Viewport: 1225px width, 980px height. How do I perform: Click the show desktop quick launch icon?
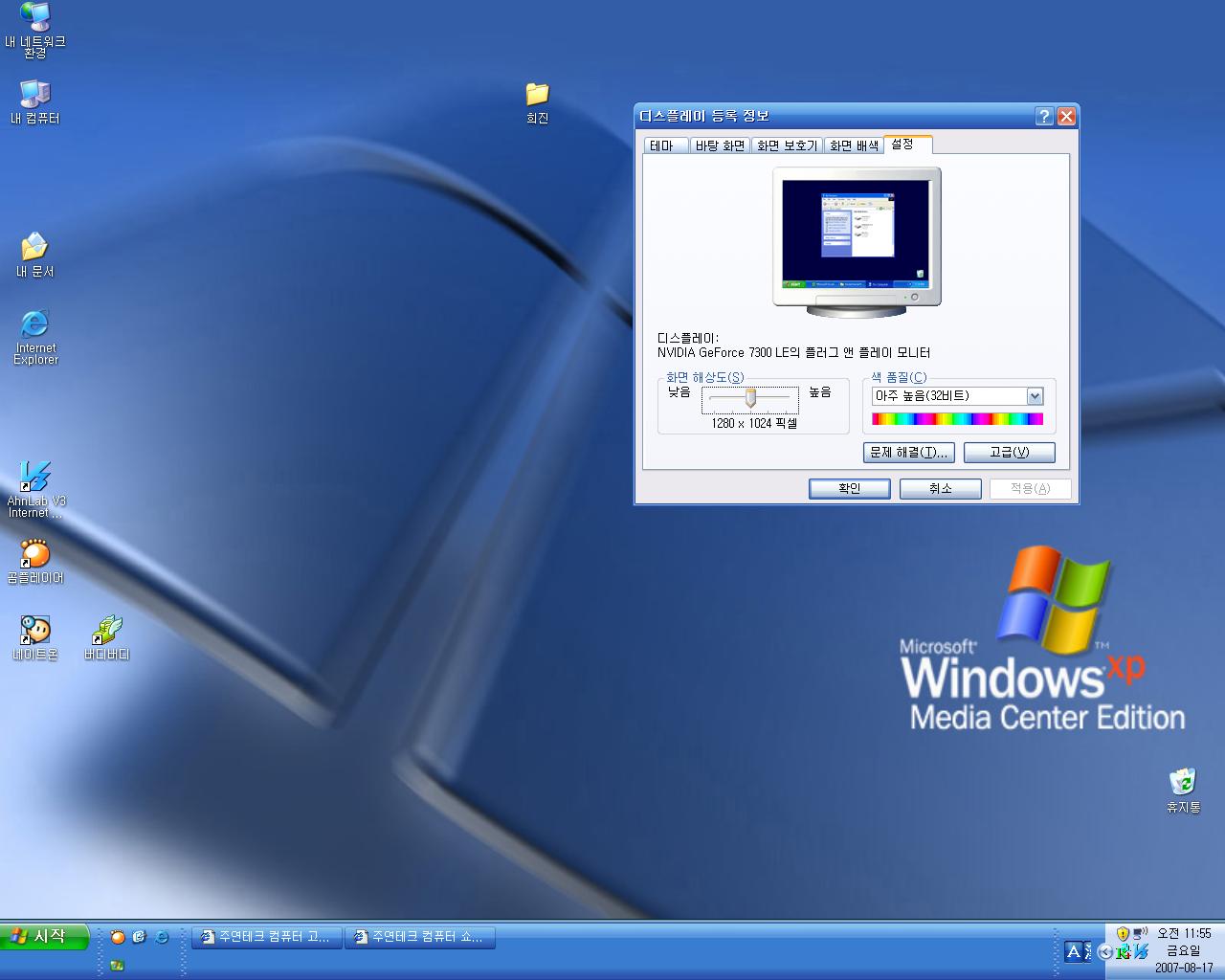[140, 937]
